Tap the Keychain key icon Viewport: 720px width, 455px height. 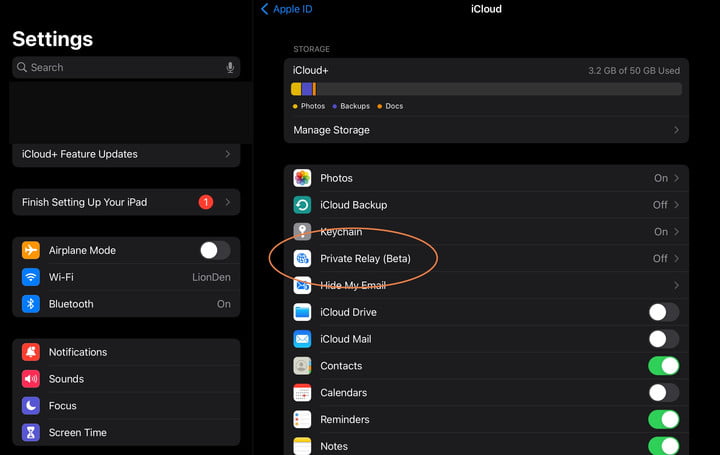pos(302,231)
